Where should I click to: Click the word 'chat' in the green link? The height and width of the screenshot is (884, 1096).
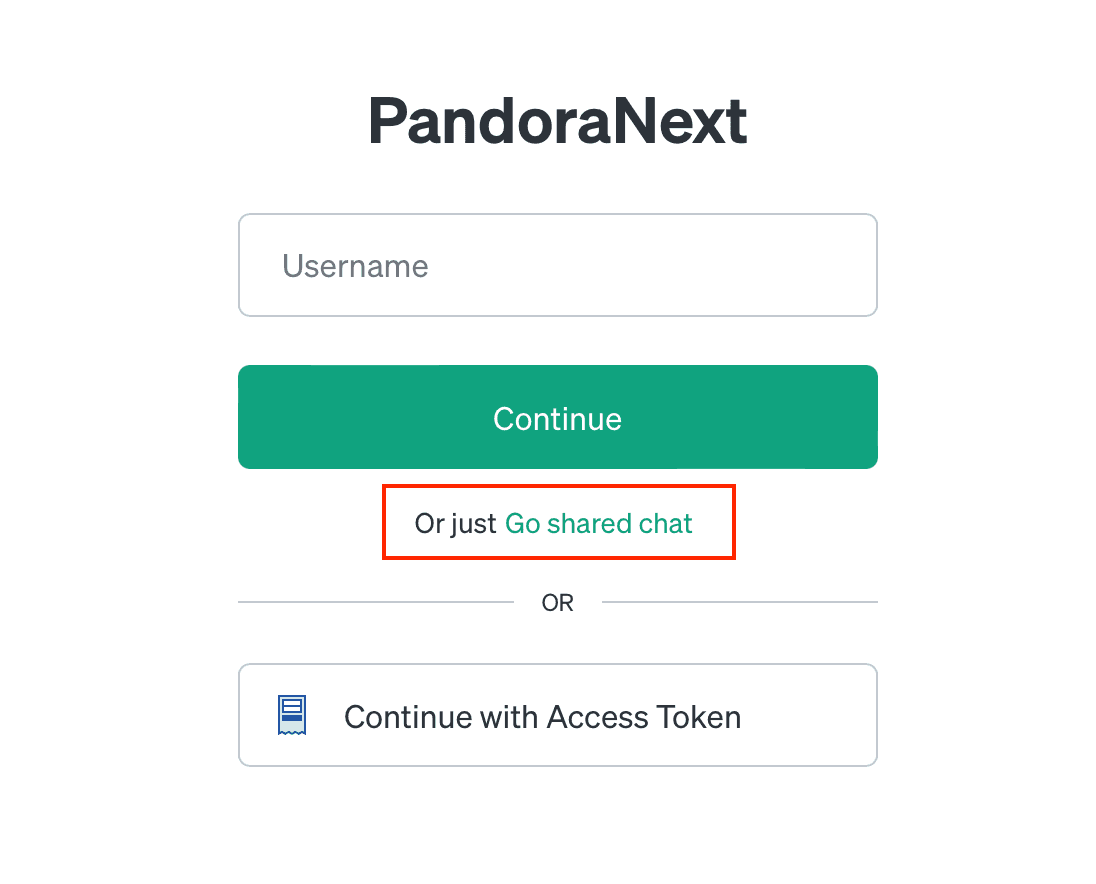point(665,523)
